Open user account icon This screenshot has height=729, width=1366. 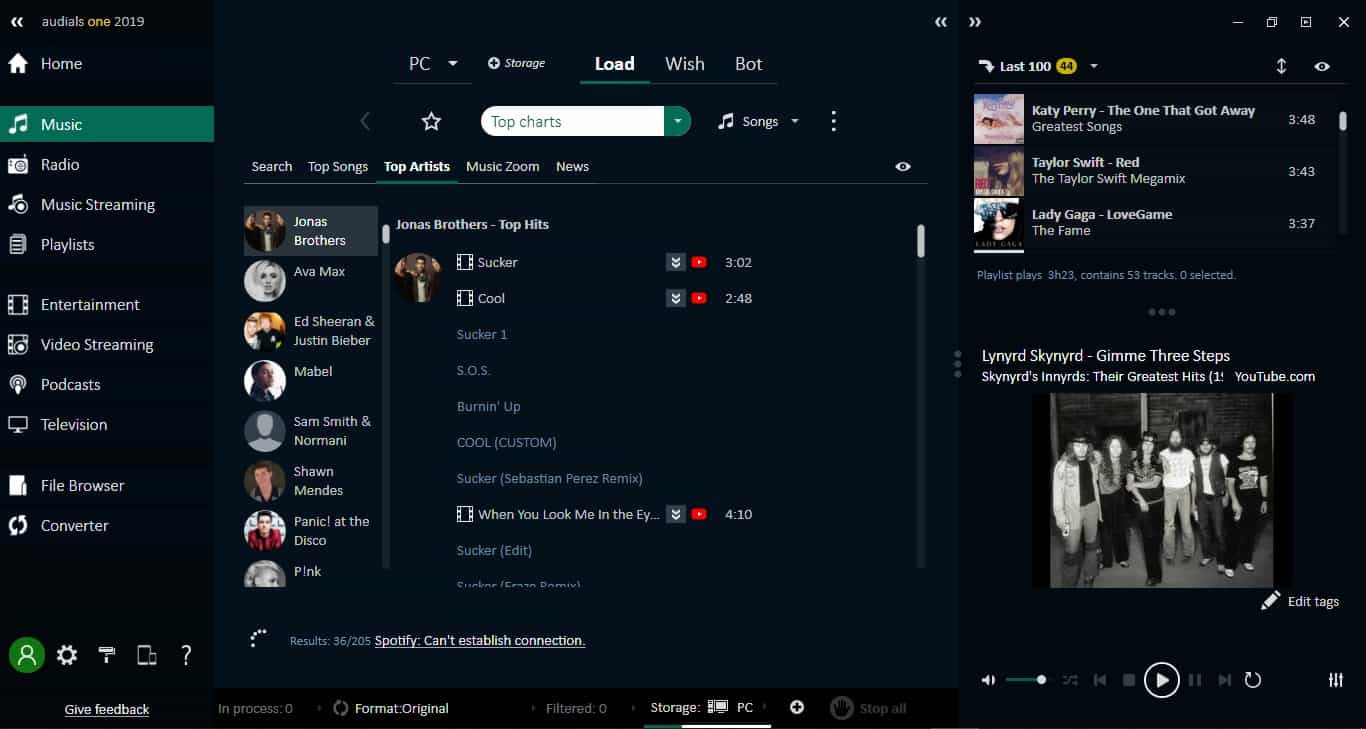tap(27, 655)
